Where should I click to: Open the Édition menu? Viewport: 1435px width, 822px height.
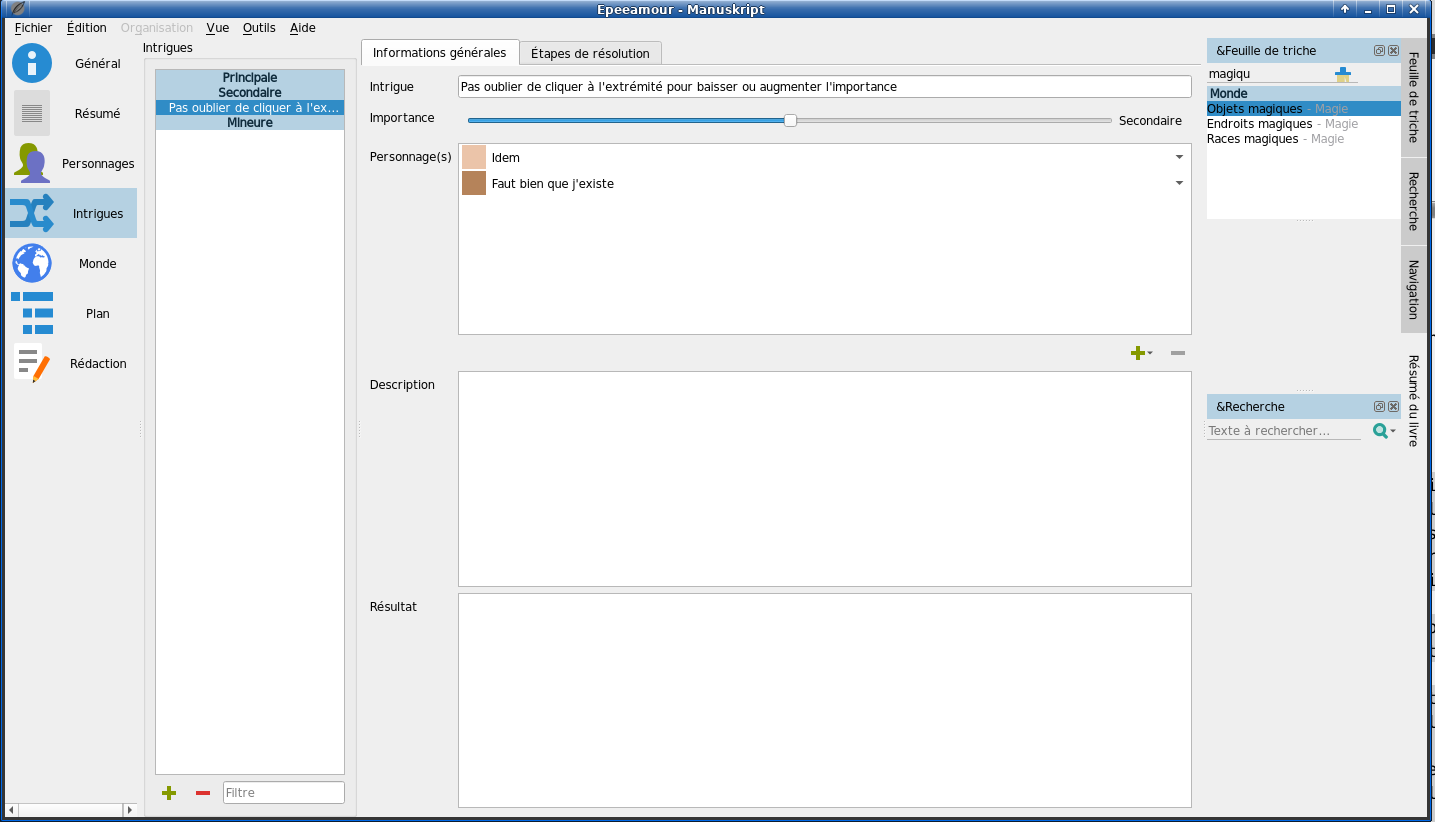coord(87,28)
